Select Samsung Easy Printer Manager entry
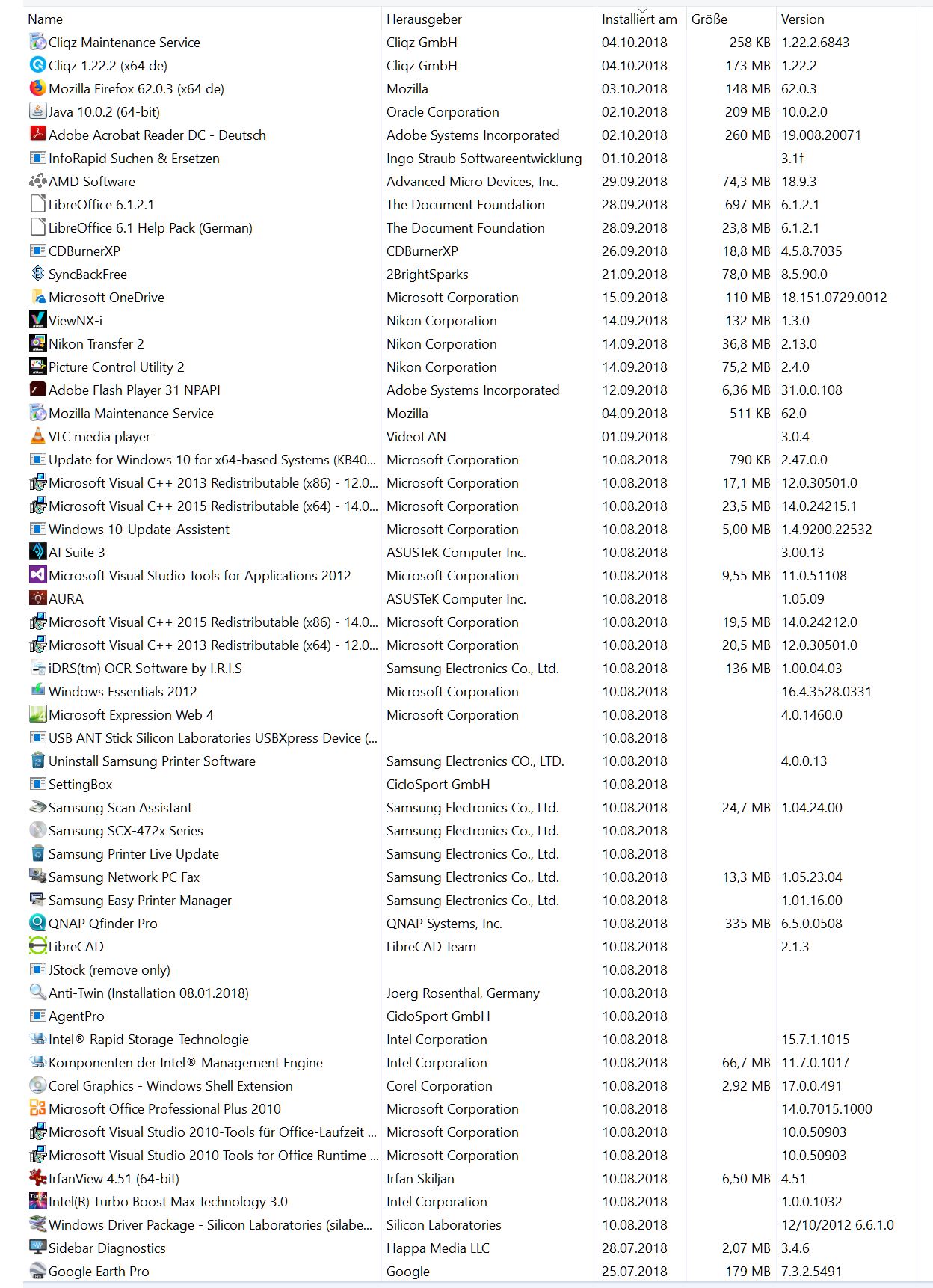The width and height of the screenshot is (933, 1288). coord(140,900)
